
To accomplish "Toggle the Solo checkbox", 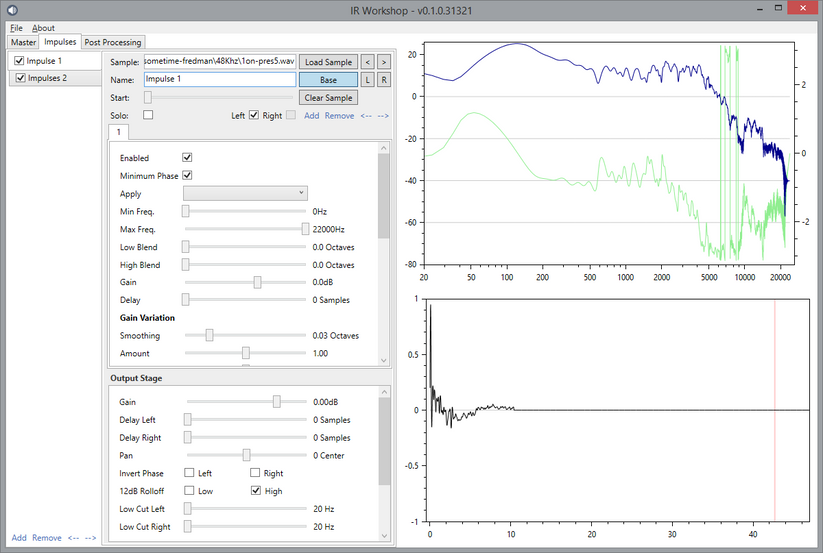I will pyautogui.click(x=148, y=116).
